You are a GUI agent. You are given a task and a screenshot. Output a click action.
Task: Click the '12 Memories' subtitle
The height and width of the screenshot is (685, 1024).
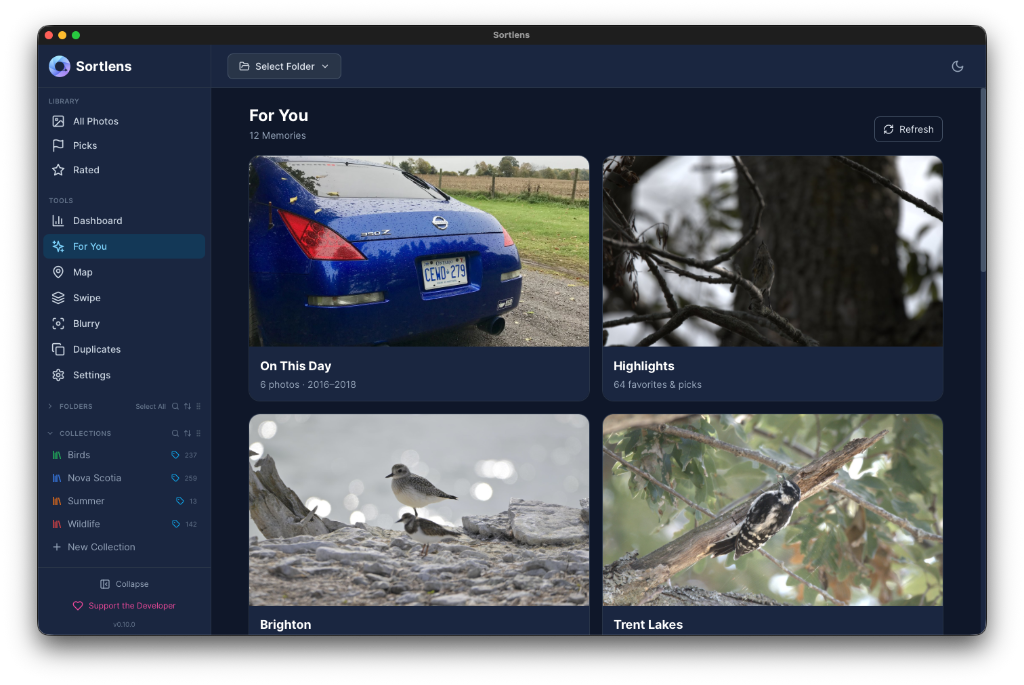pyautogui.click(x=278, y=136)
